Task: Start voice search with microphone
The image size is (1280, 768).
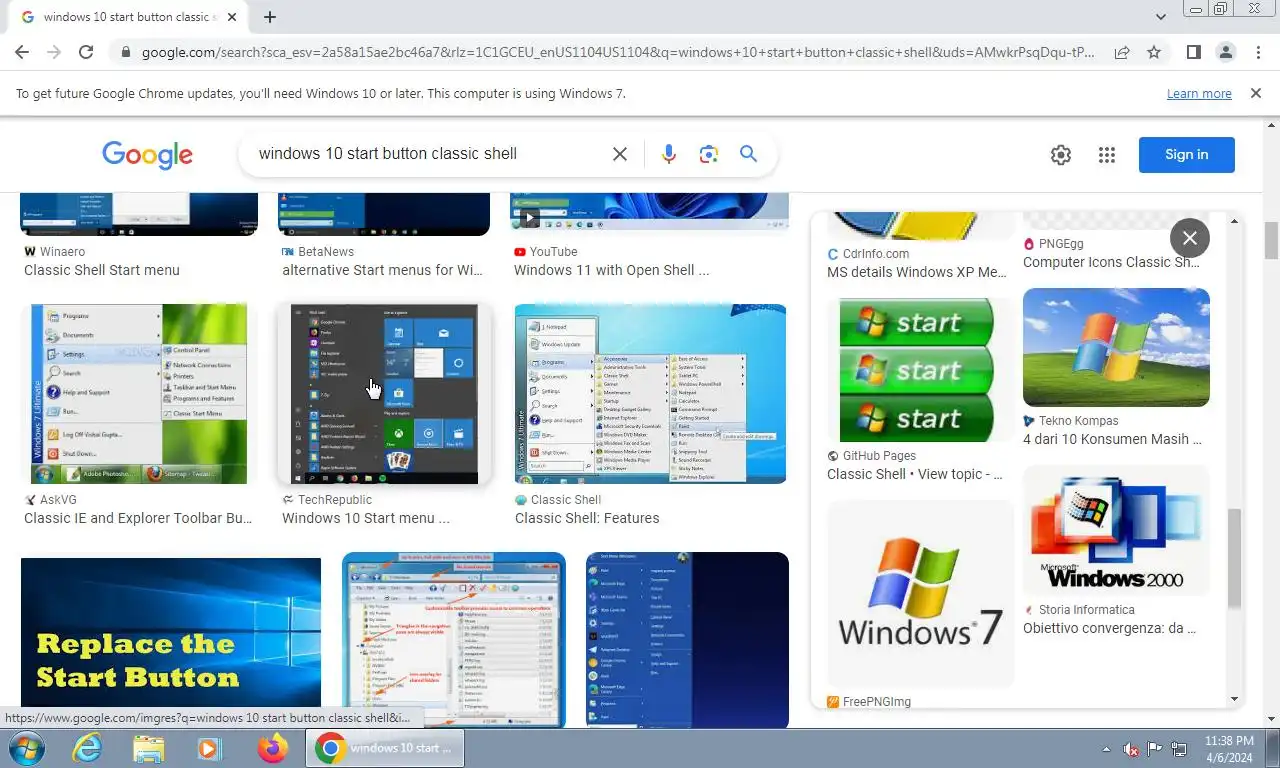Action: pos(669,154)
